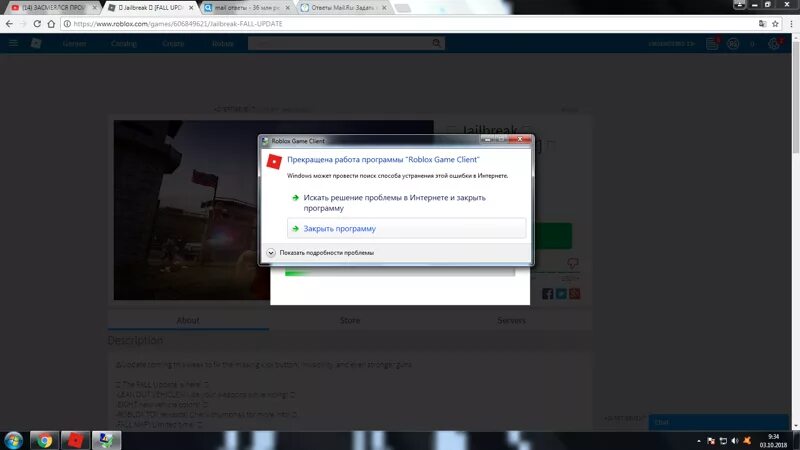Screen dimensions: 800x450
Task: Click the Roblox icon on the taskbar
Action: (x=75, y=440)
